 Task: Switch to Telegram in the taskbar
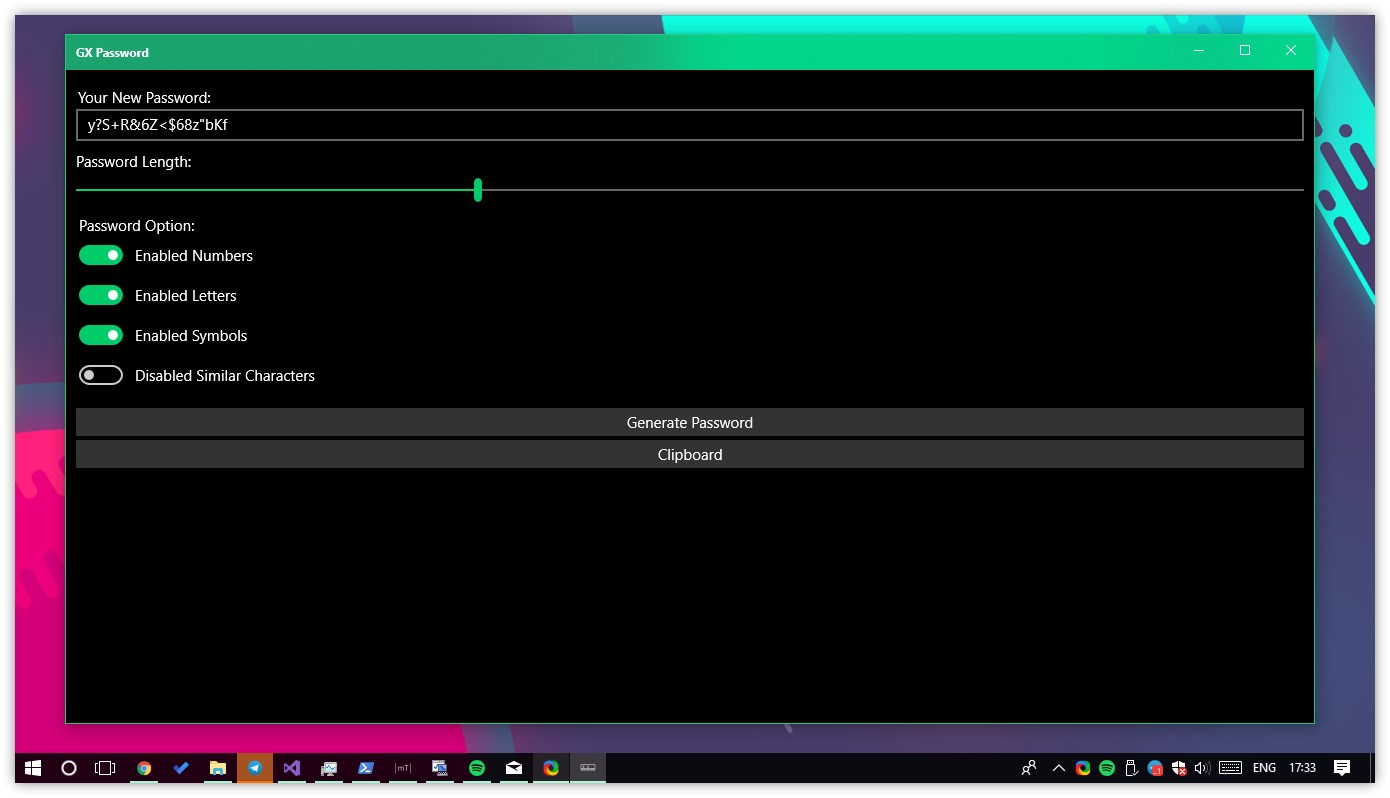[255, 768]
